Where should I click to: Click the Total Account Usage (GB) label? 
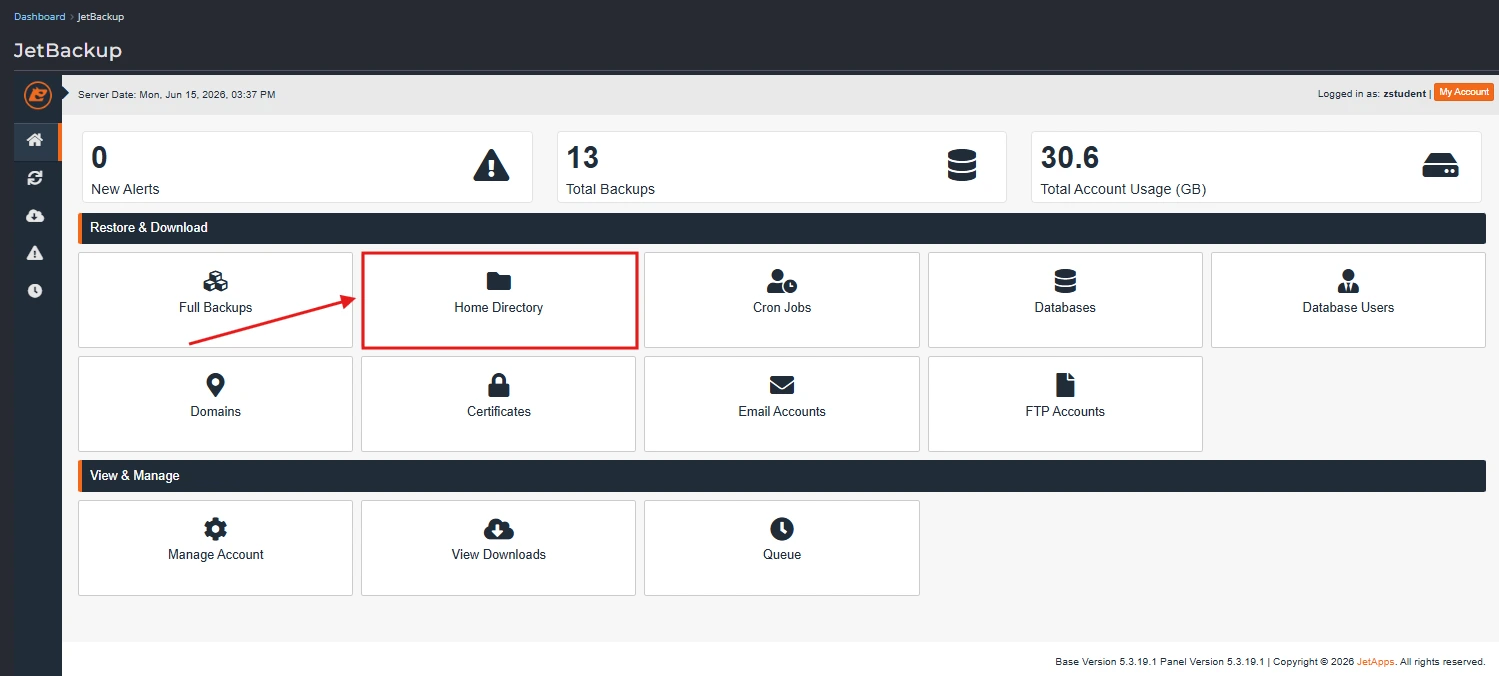[1122, 189]
